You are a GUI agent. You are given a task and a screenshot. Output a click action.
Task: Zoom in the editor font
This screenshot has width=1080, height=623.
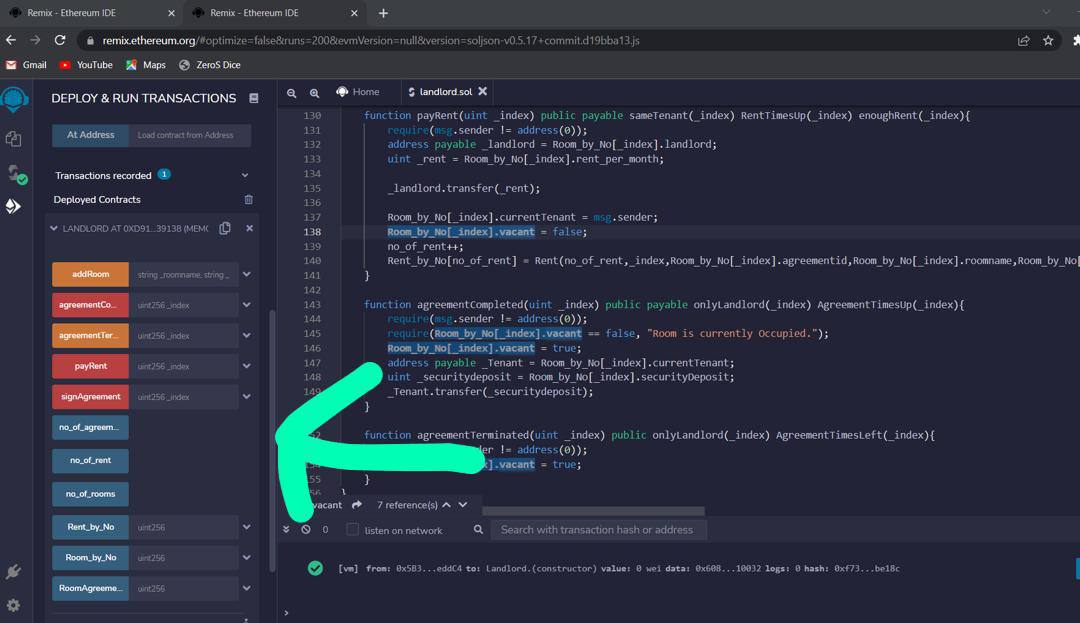pyautogui.click(x=314, y=92)
